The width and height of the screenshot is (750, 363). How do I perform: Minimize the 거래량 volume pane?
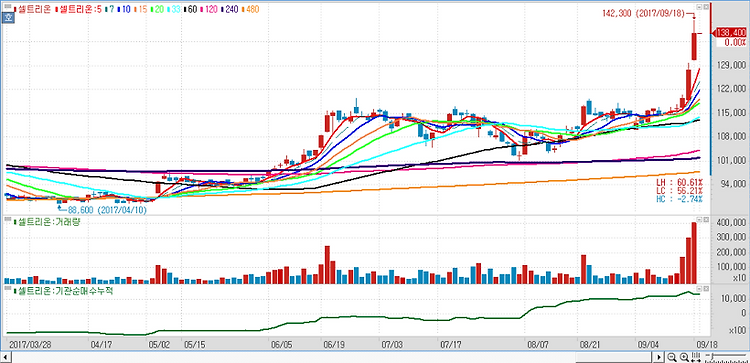[x=699, y=219]
